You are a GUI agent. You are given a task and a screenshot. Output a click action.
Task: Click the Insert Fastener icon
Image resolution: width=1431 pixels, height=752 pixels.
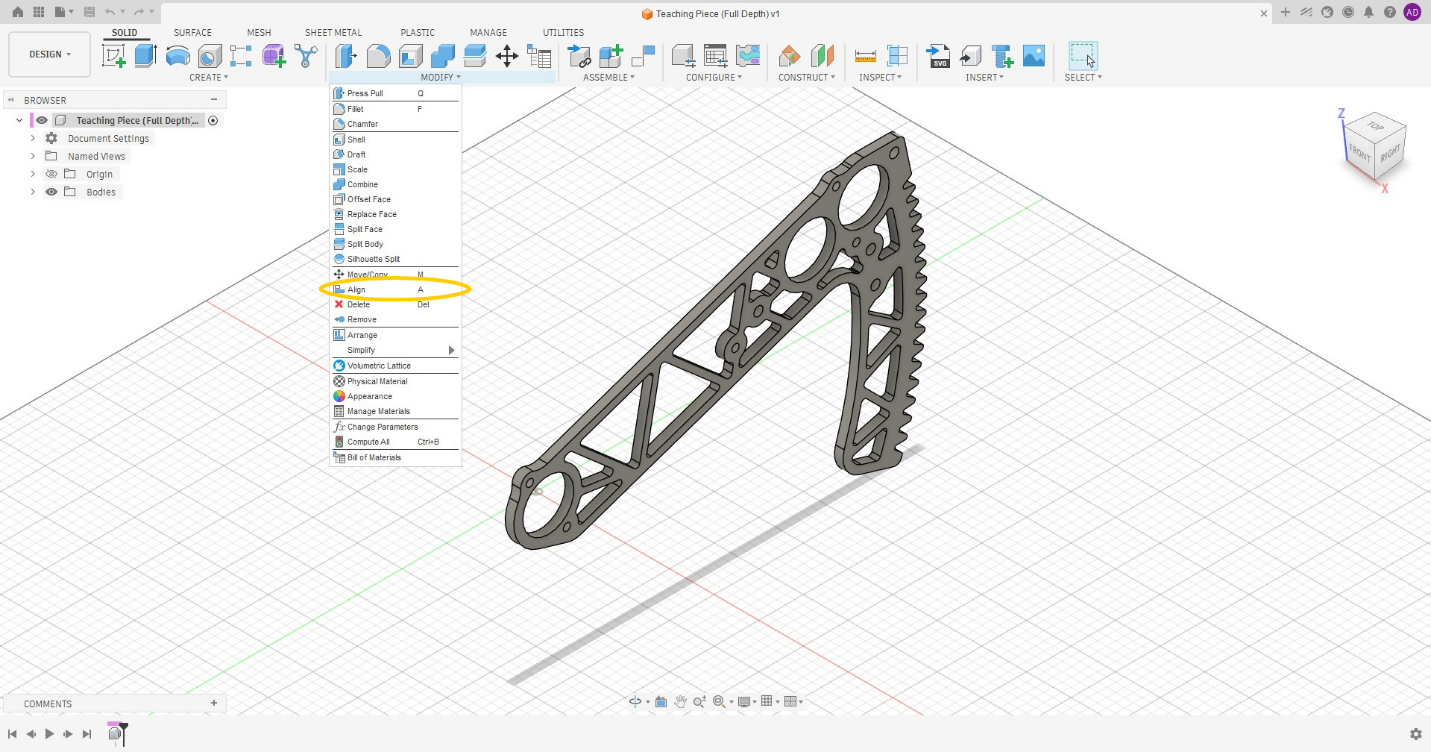pyautogui.click(x=1002, y=55)
